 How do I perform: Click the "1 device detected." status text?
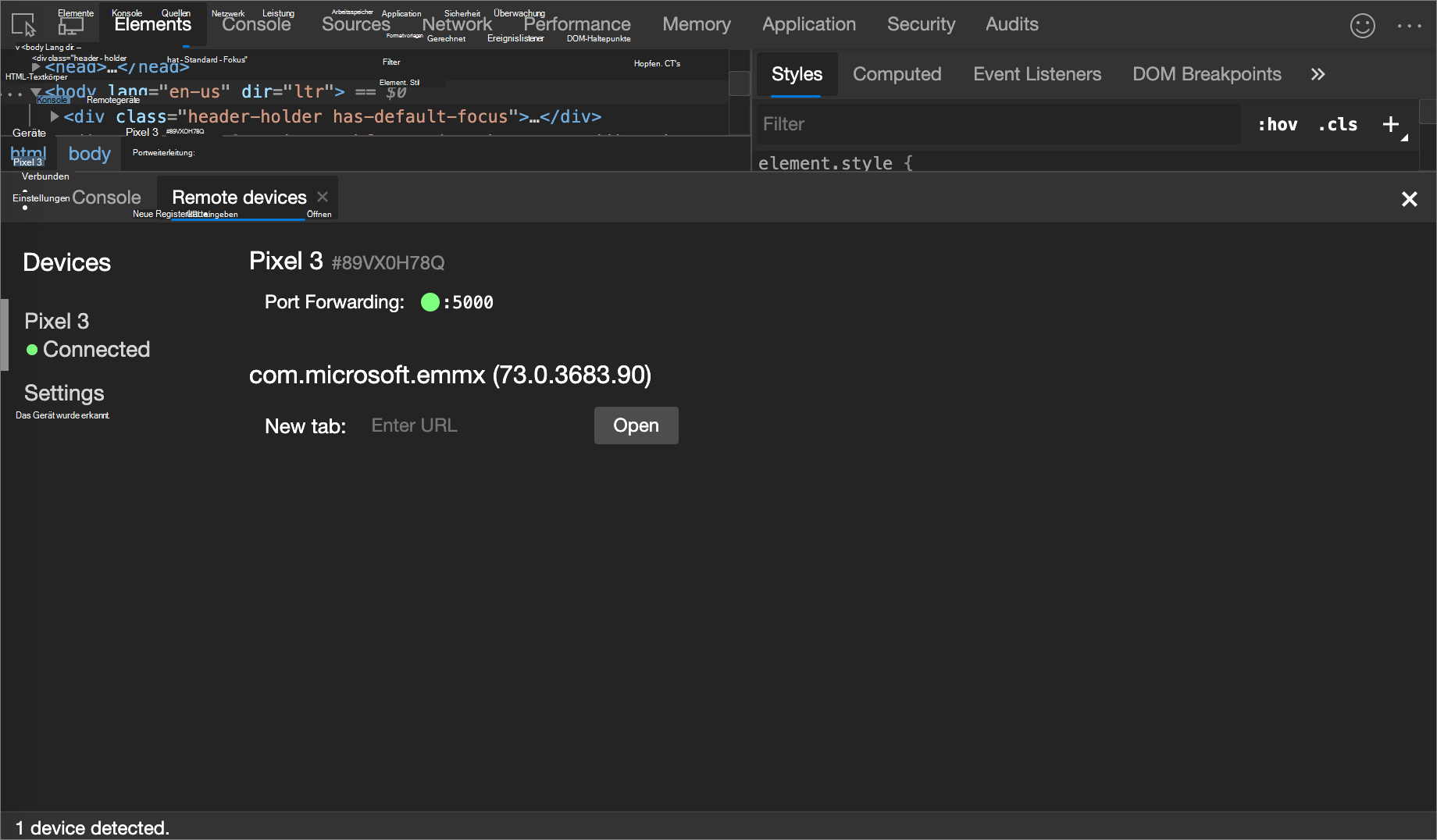92,828
